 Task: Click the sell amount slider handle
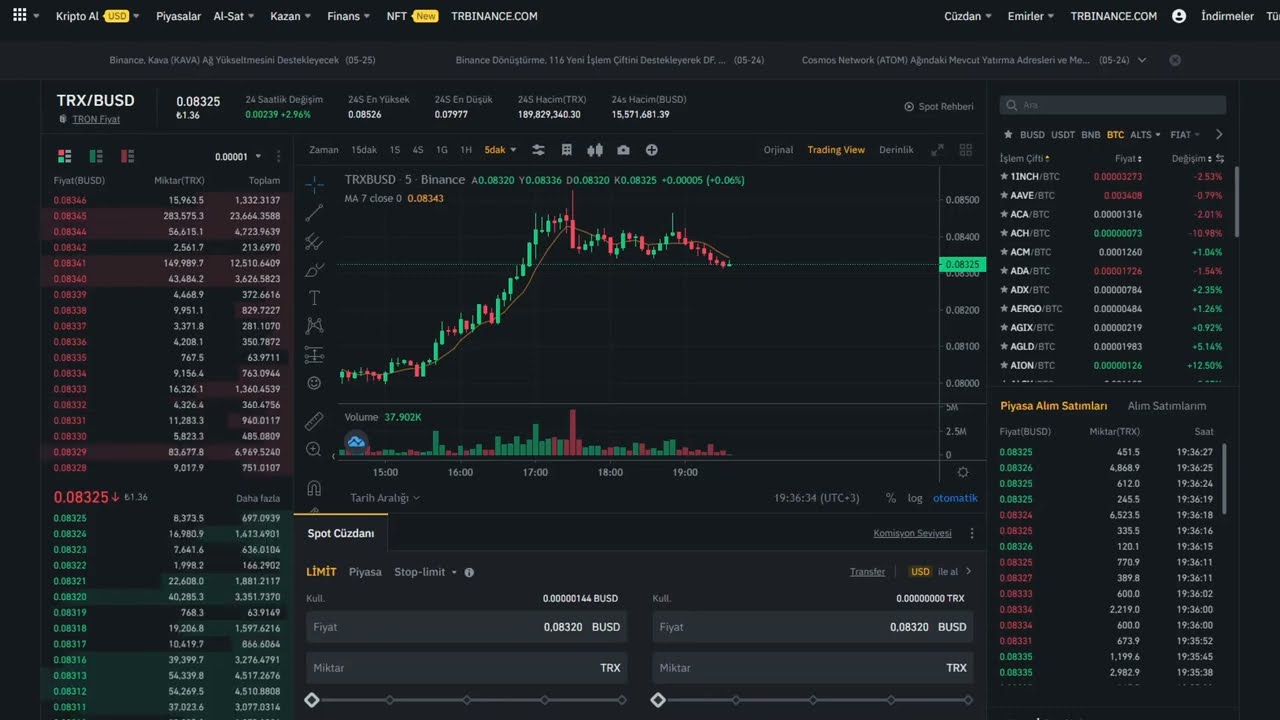point(658,700)
